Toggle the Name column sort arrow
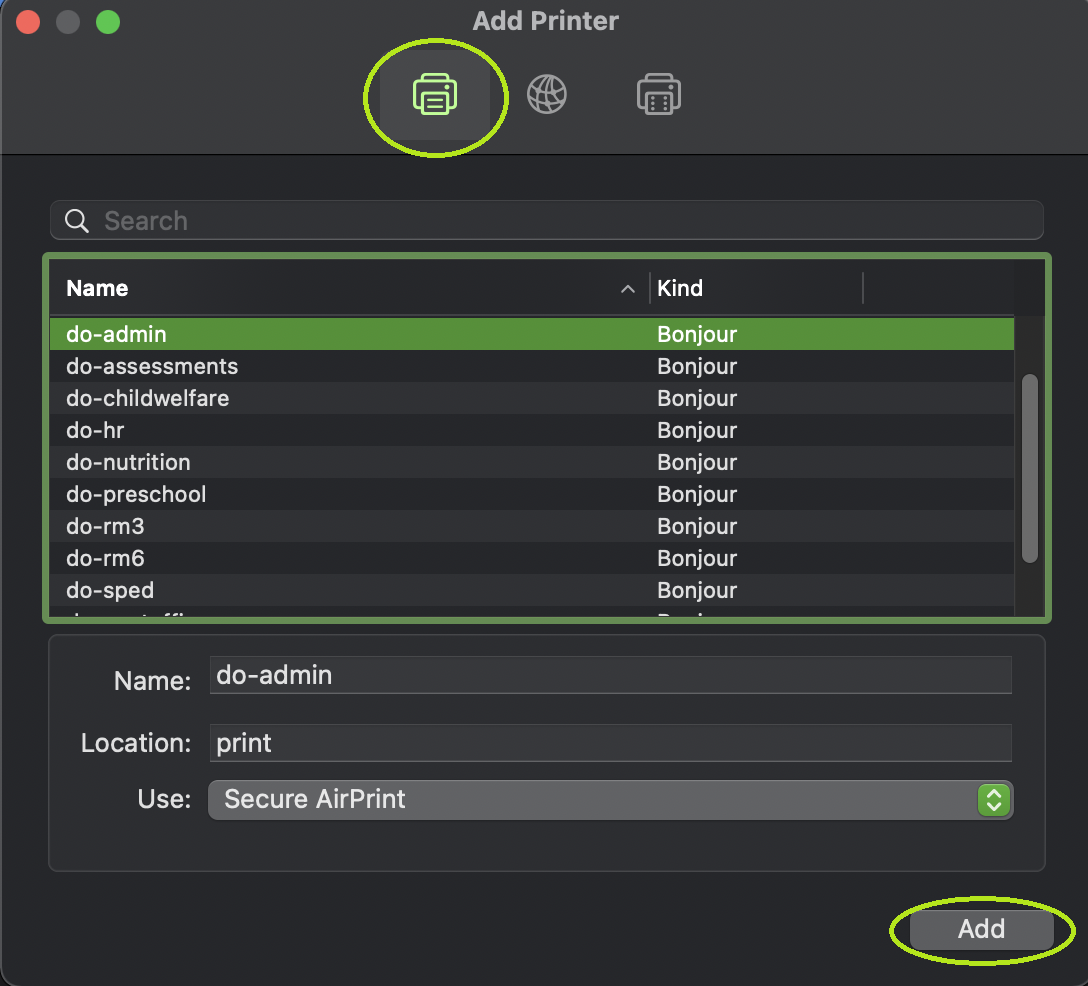1088x986 pixels. click(x=627, y=289)
